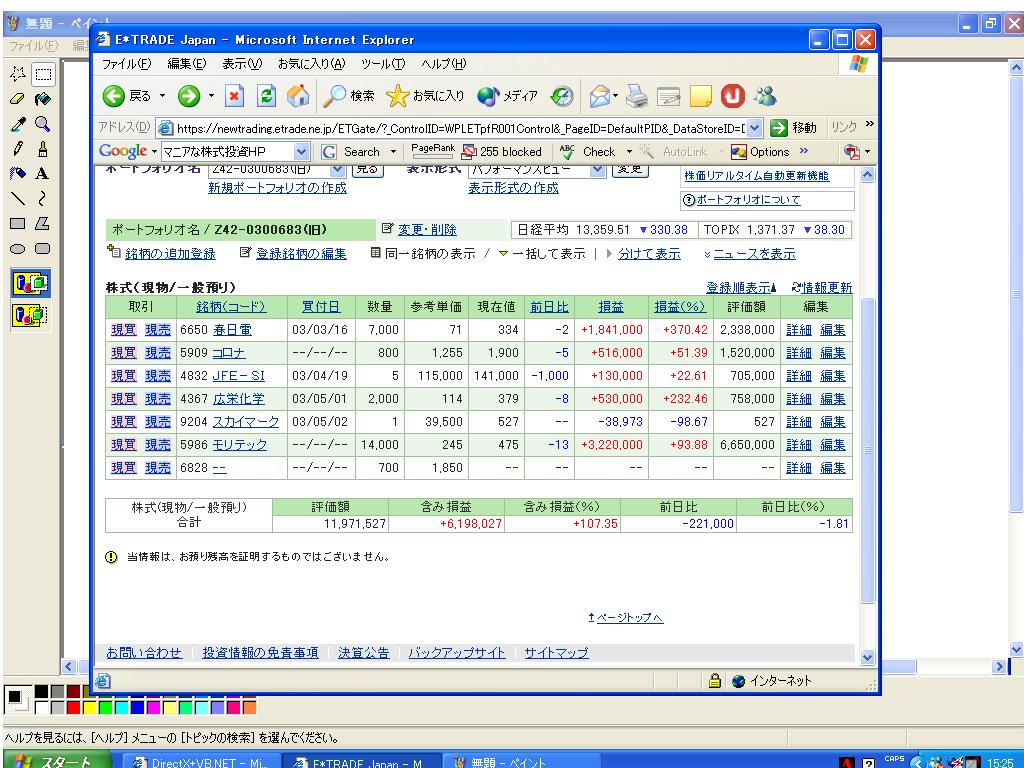Expand the IE links chevron
Viewport: 1024px width, 768px height.
[869, 124]
